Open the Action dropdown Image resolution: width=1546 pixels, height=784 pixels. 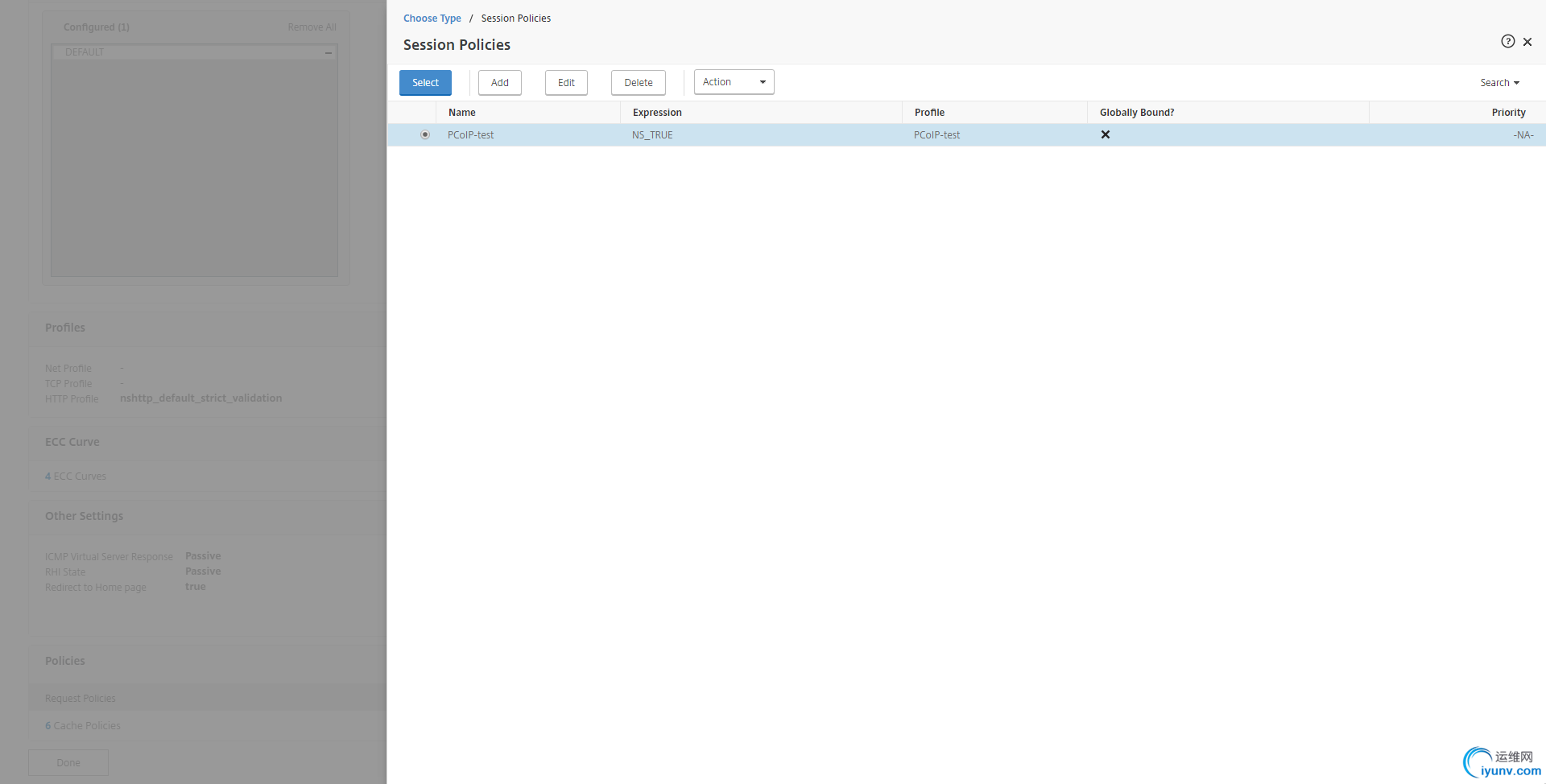[x=734, y=82]
